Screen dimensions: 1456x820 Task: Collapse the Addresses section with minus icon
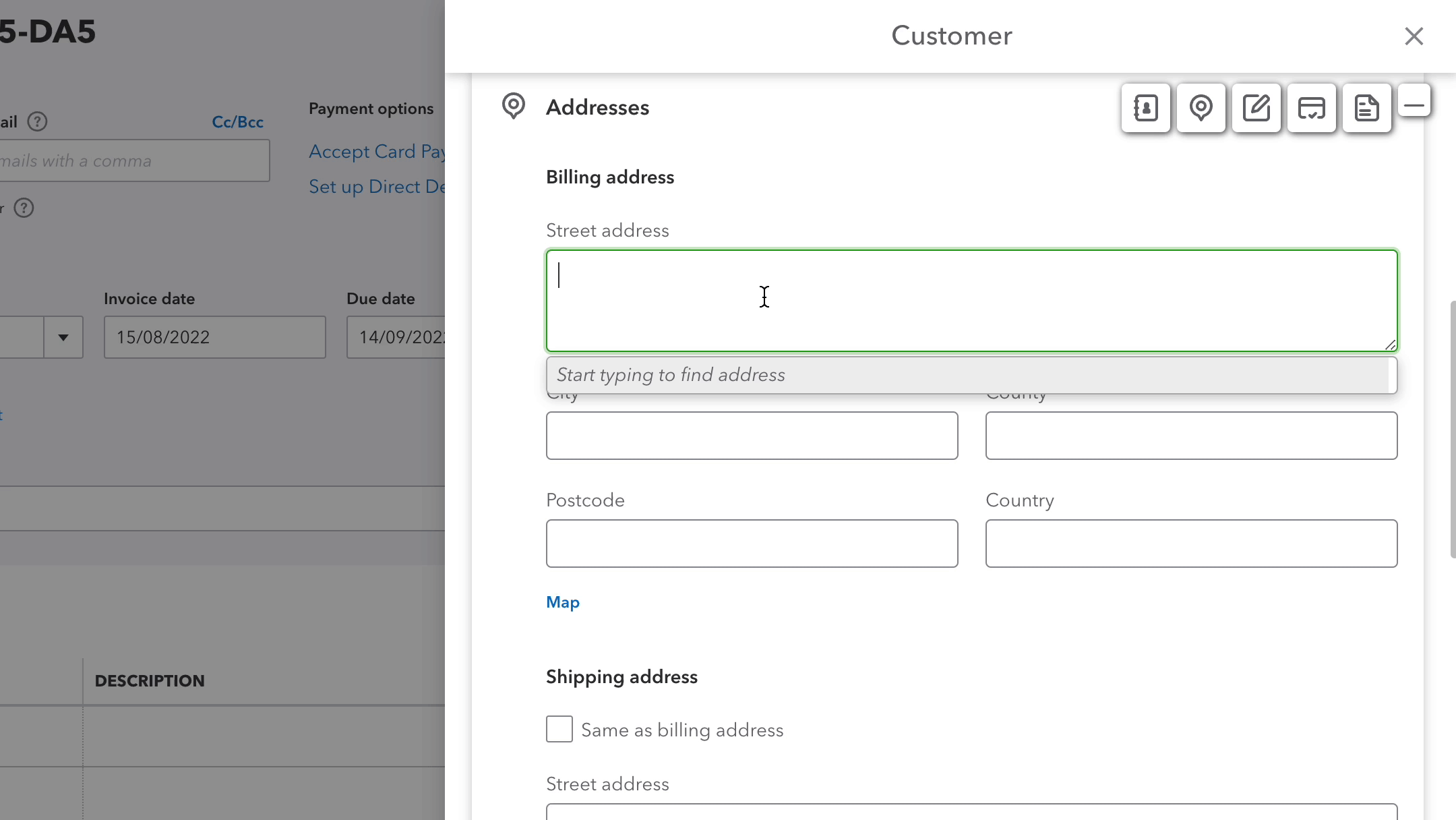point(1416,102)
